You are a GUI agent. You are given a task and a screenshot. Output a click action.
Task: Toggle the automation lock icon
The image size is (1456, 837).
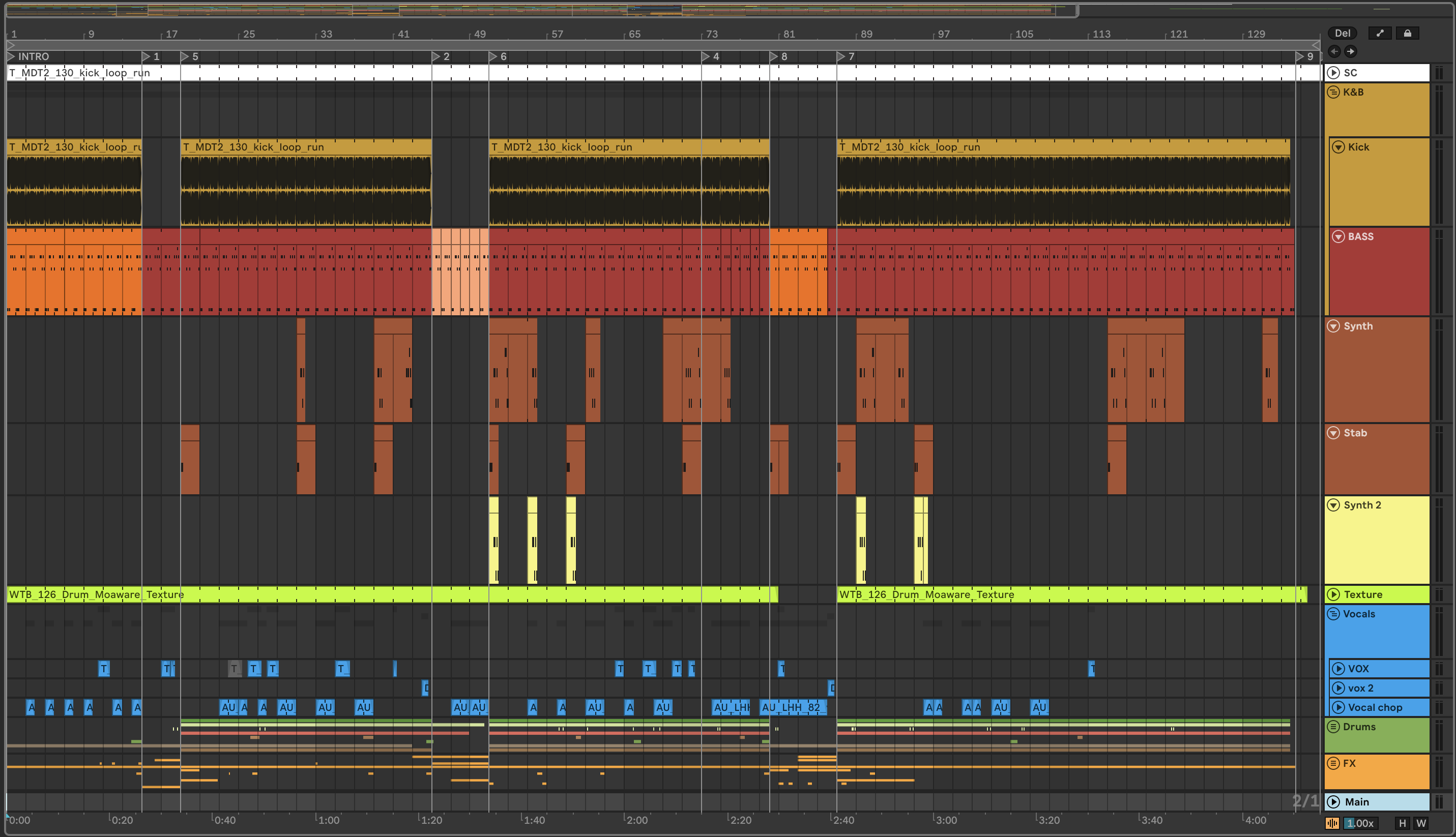coord(1407,34)
